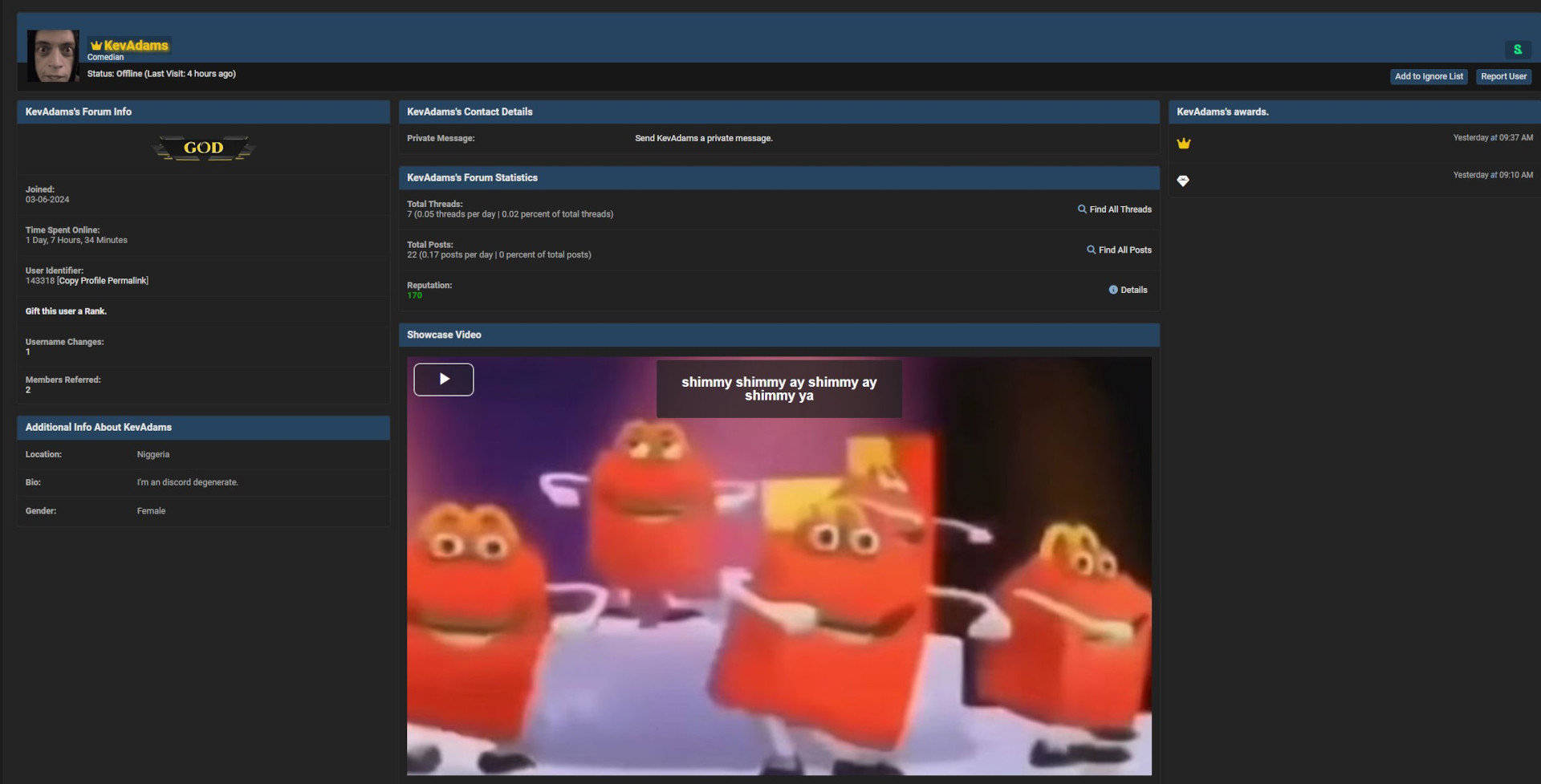Image resolution: width=1541 pixels, height=784 pixels.
Task: Click the Yesterday at 09:10 AM award timestamp
Action: pyautogui.click(x=1493, y=175)
